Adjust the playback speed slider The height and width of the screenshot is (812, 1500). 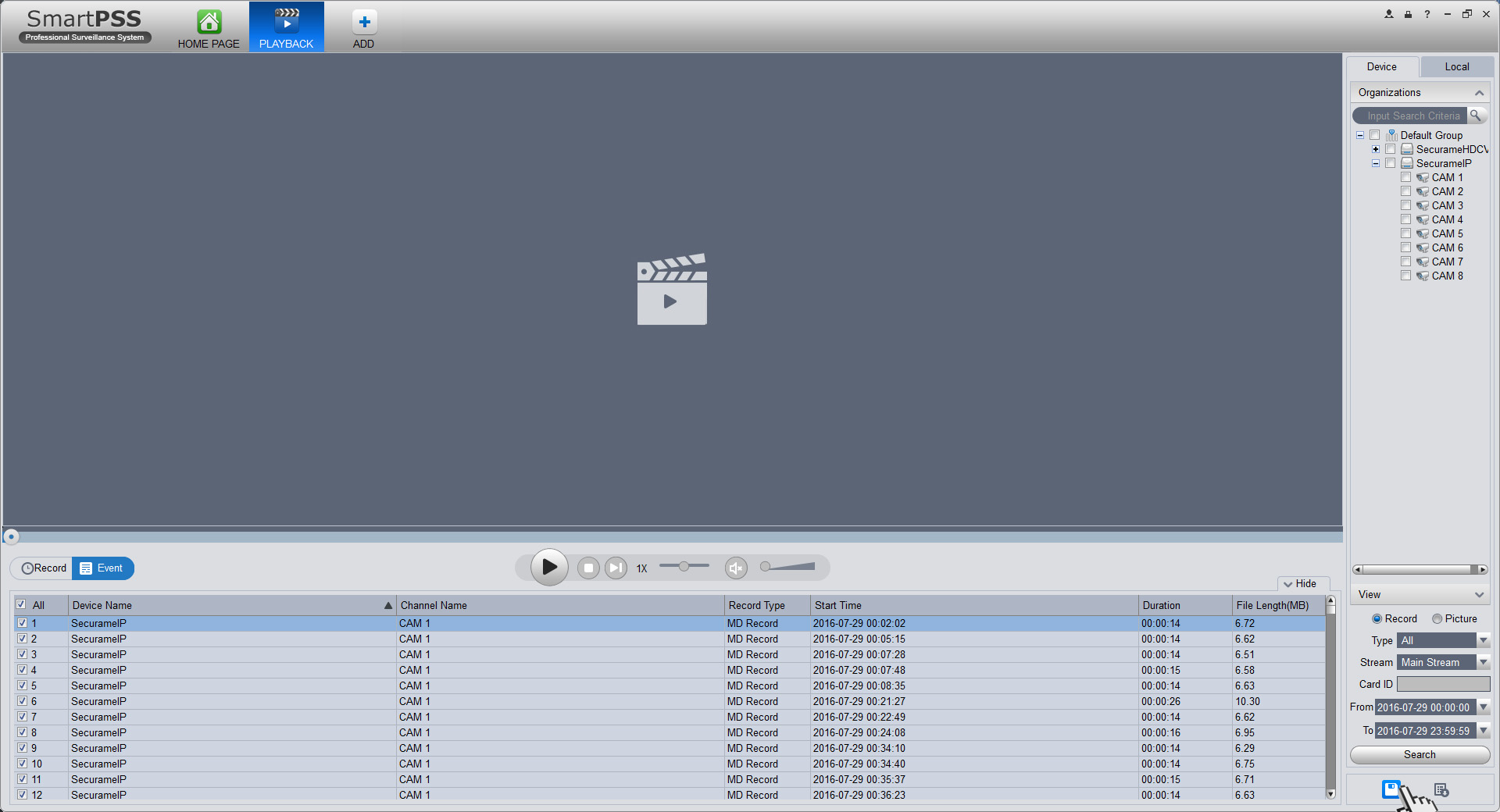[x=684, y=566]
